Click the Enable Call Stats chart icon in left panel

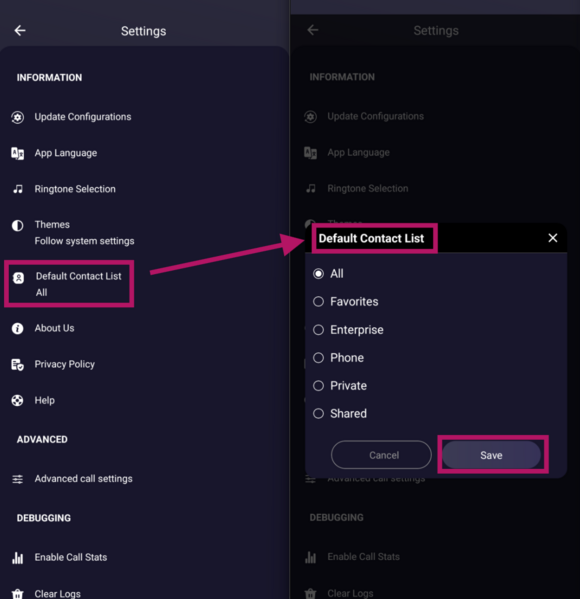point(18,558)
